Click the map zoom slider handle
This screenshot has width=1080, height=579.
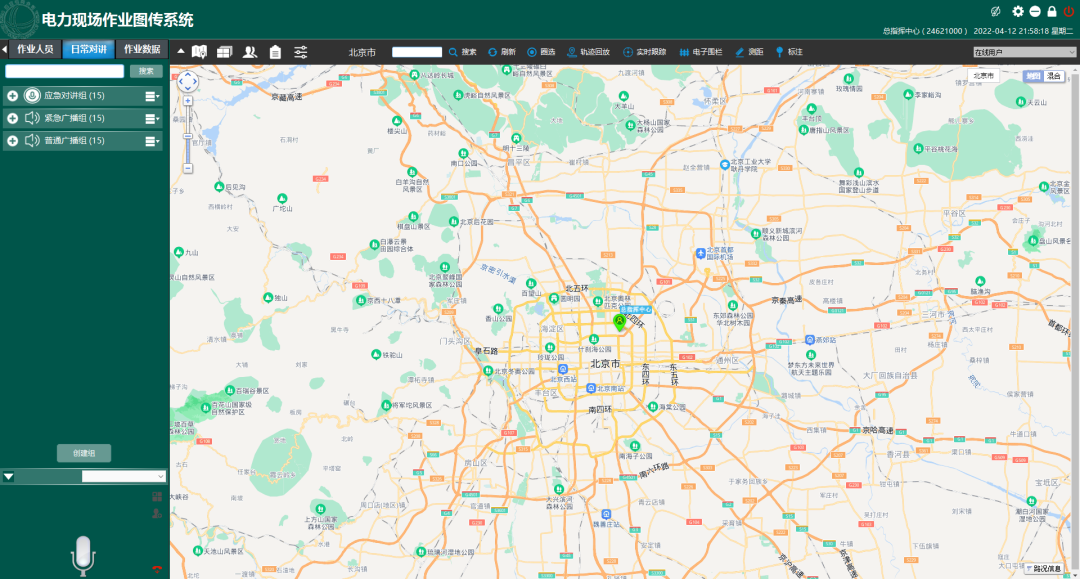point(187,136)
